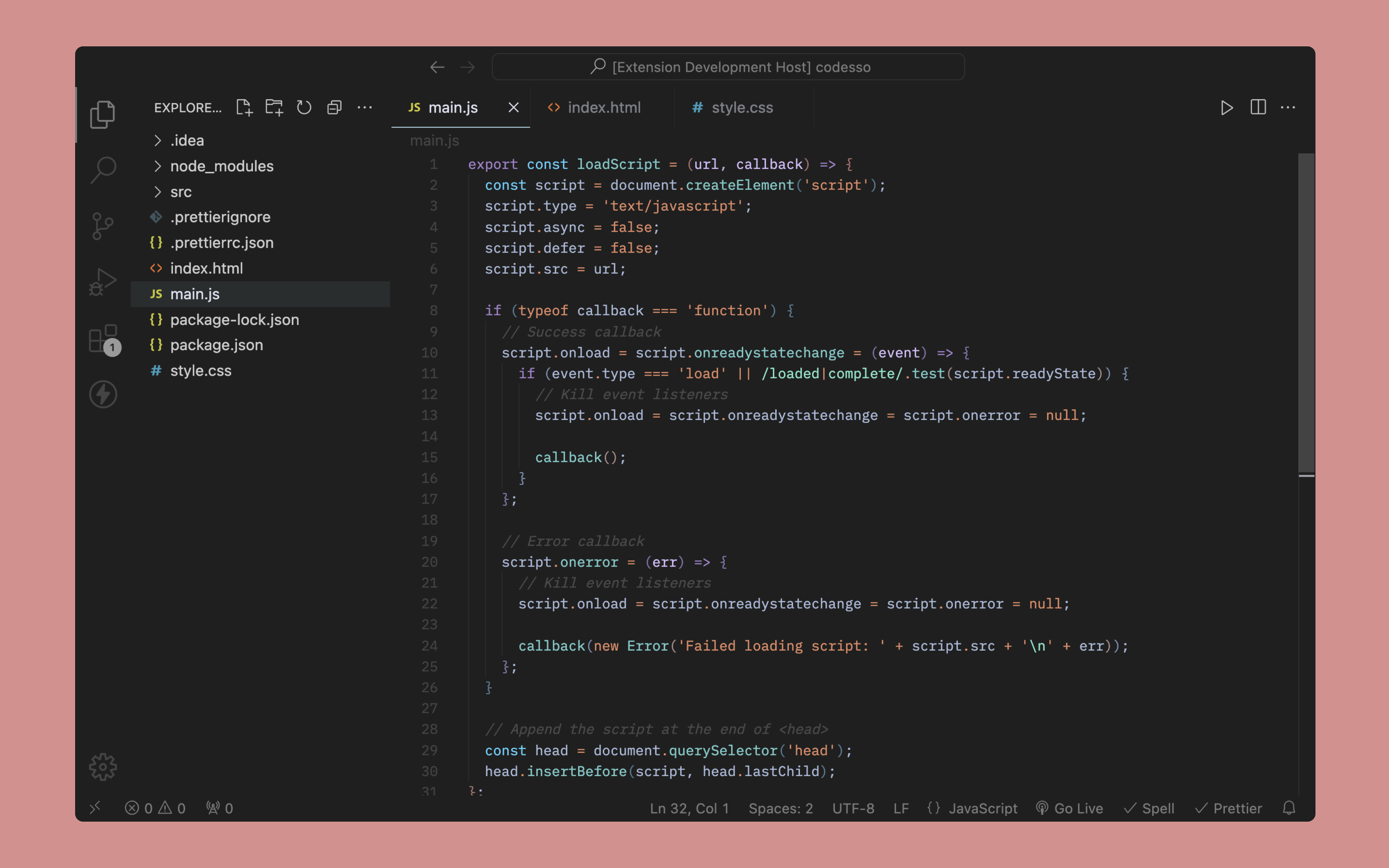Click the New File icon in Explorer
The height and width of the screenshot is (868, 1389).
coord(244,108)
